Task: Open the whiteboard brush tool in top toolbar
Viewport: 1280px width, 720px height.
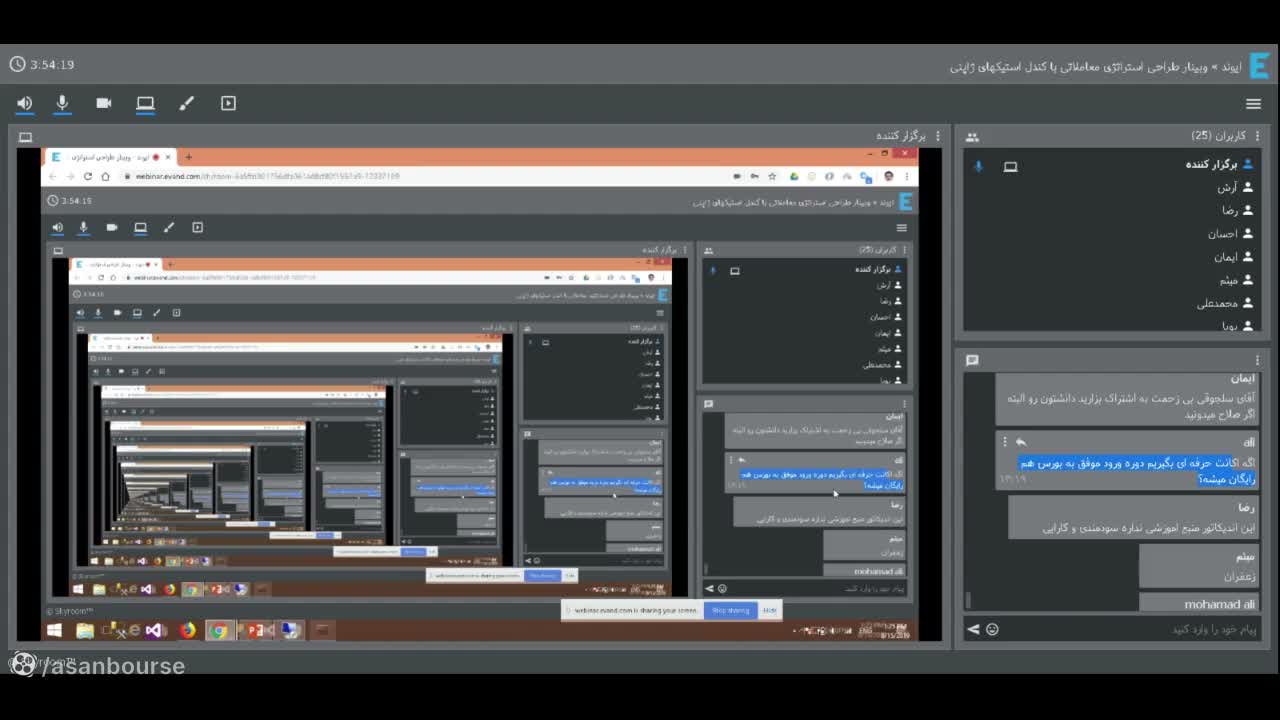Action: coord(186,103)
